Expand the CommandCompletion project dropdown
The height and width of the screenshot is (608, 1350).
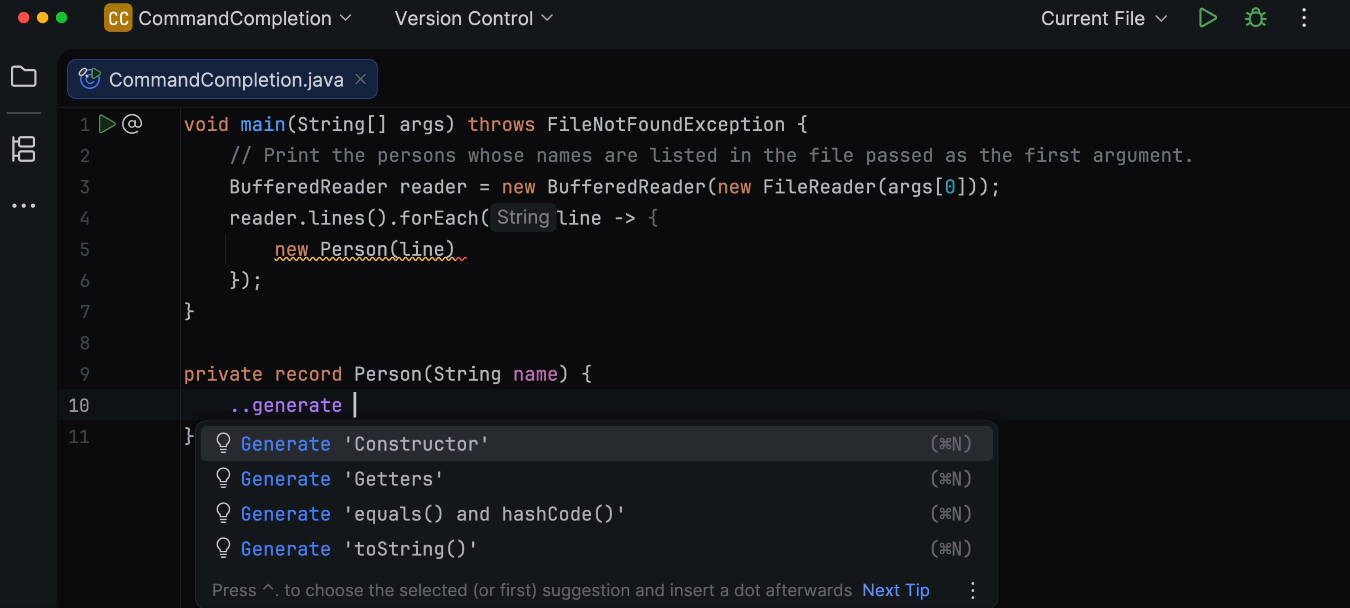click(245, 18)
